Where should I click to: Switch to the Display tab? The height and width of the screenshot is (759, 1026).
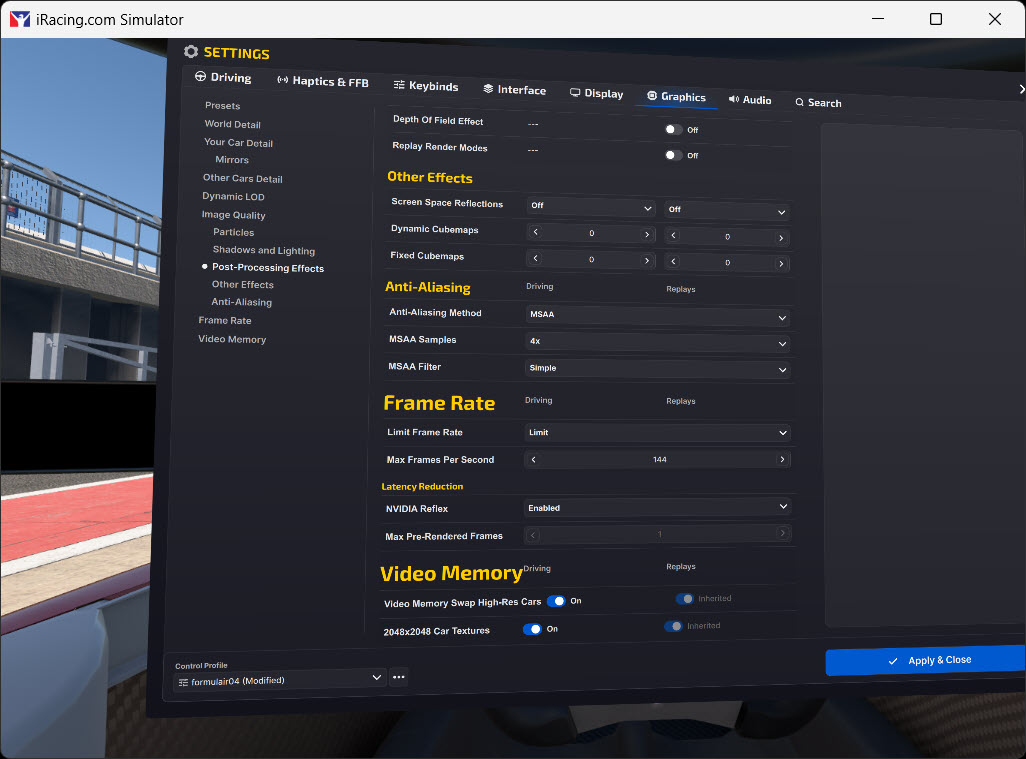coord(597,94)
